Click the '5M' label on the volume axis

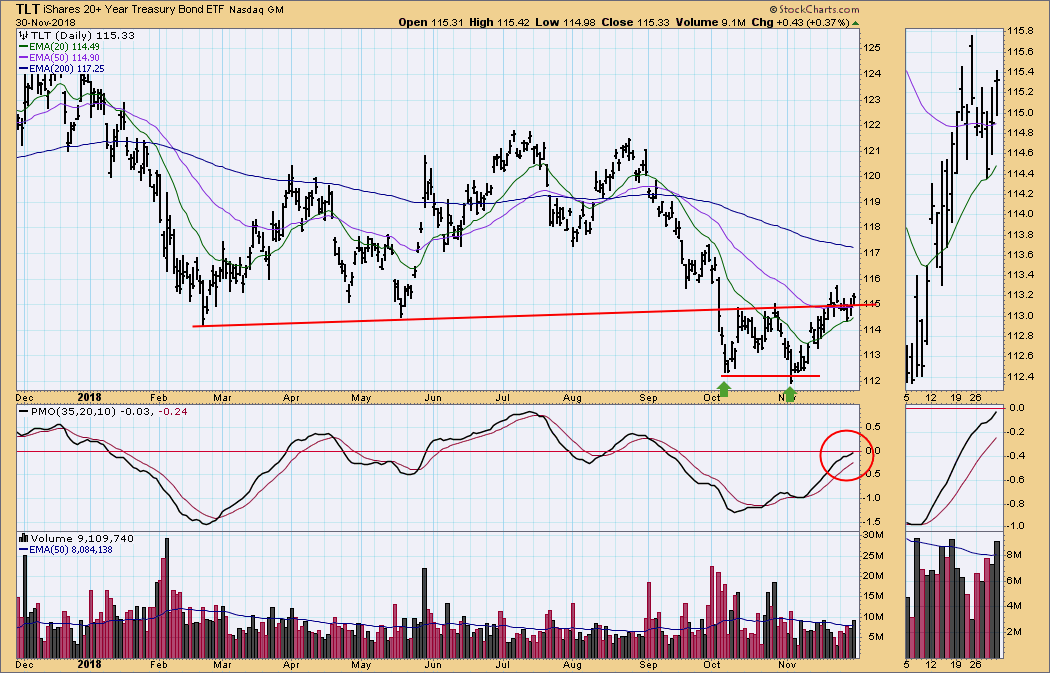[x=875, y=637]
